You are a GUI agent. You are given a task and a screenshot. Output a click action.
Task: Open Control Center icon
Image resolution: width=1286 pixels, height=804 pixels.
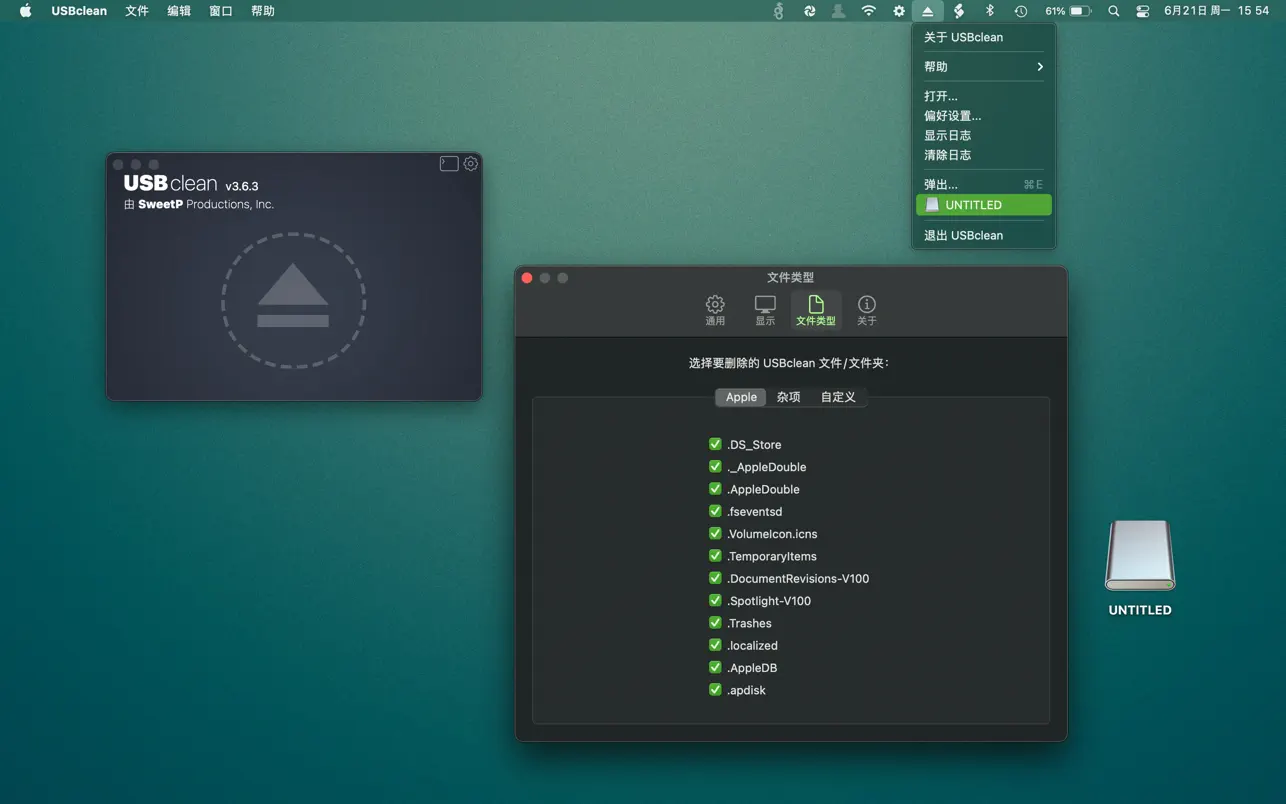coord(1143,11)
